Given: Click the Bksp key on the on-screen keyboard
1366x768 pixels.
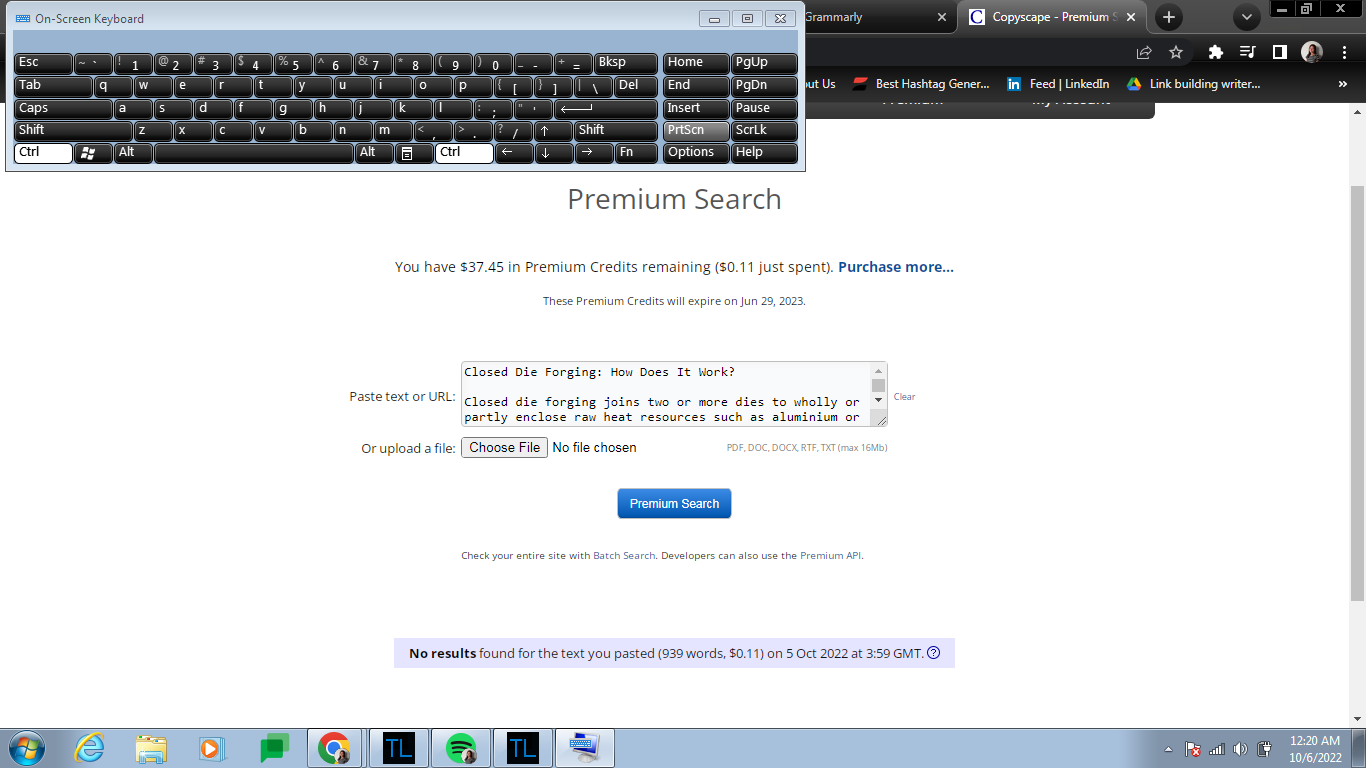Looking at the screenshot, I should [627, 63].
